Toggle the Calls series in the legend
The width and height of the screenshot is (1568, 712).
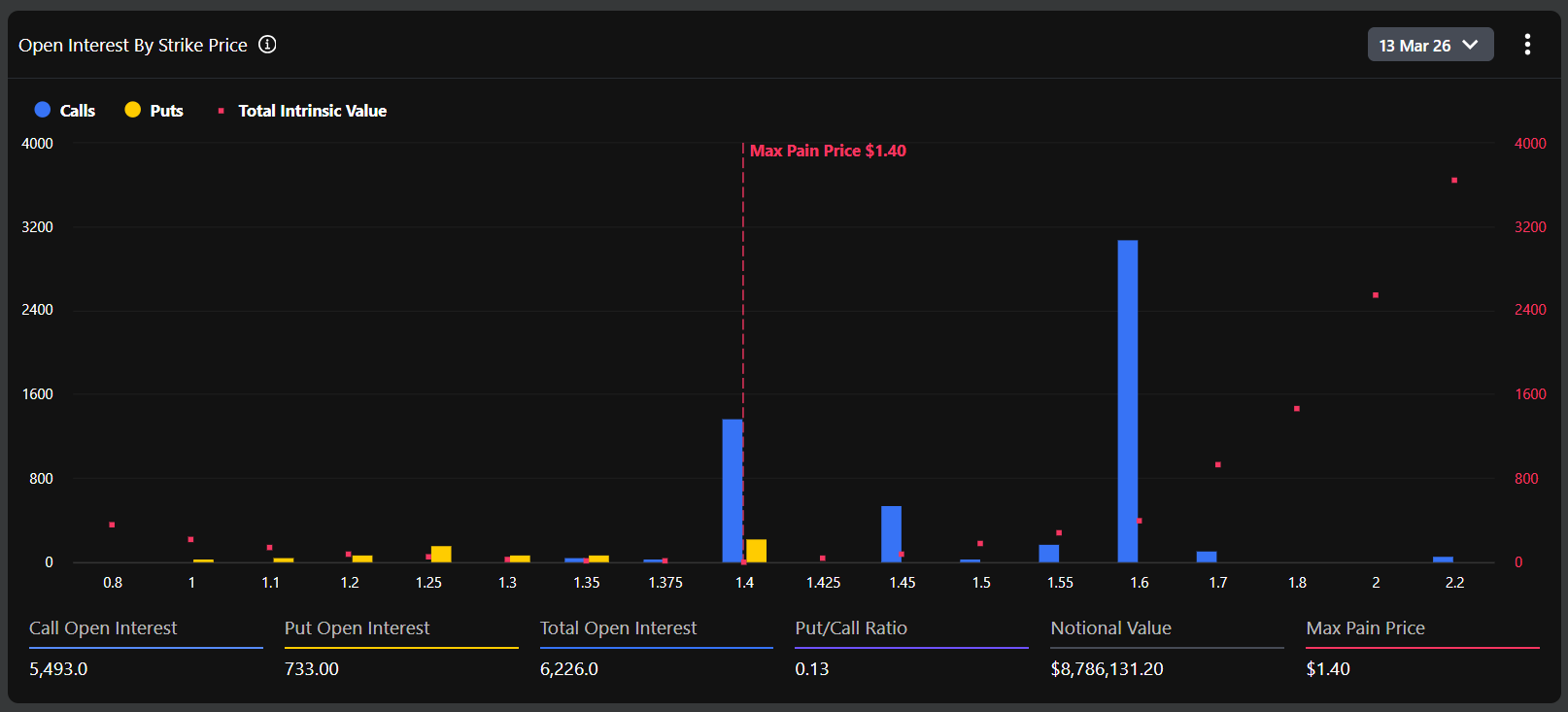pyautogui.click(x=65, y=111)
